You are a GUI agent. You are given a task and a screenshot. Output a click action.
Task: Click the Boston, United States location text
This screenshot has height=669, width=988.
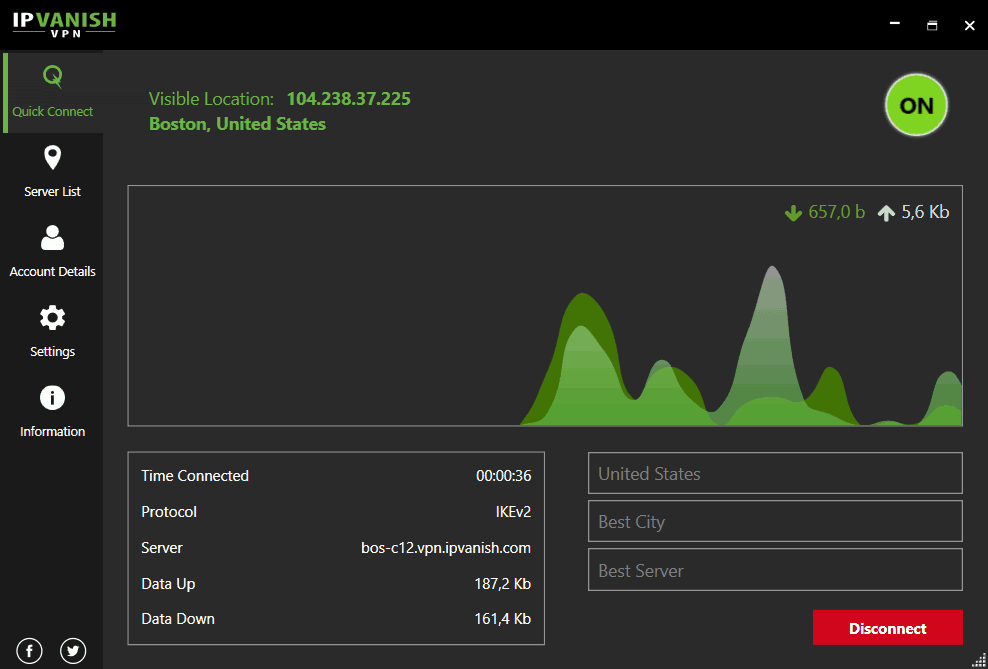[238, 123]
